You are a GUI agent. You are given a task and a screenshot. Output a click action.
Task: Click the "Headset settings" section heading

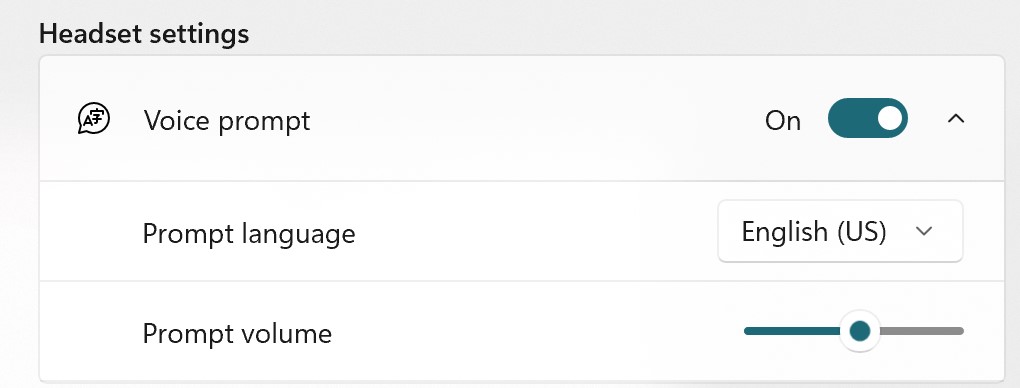[x=144, y=33]
